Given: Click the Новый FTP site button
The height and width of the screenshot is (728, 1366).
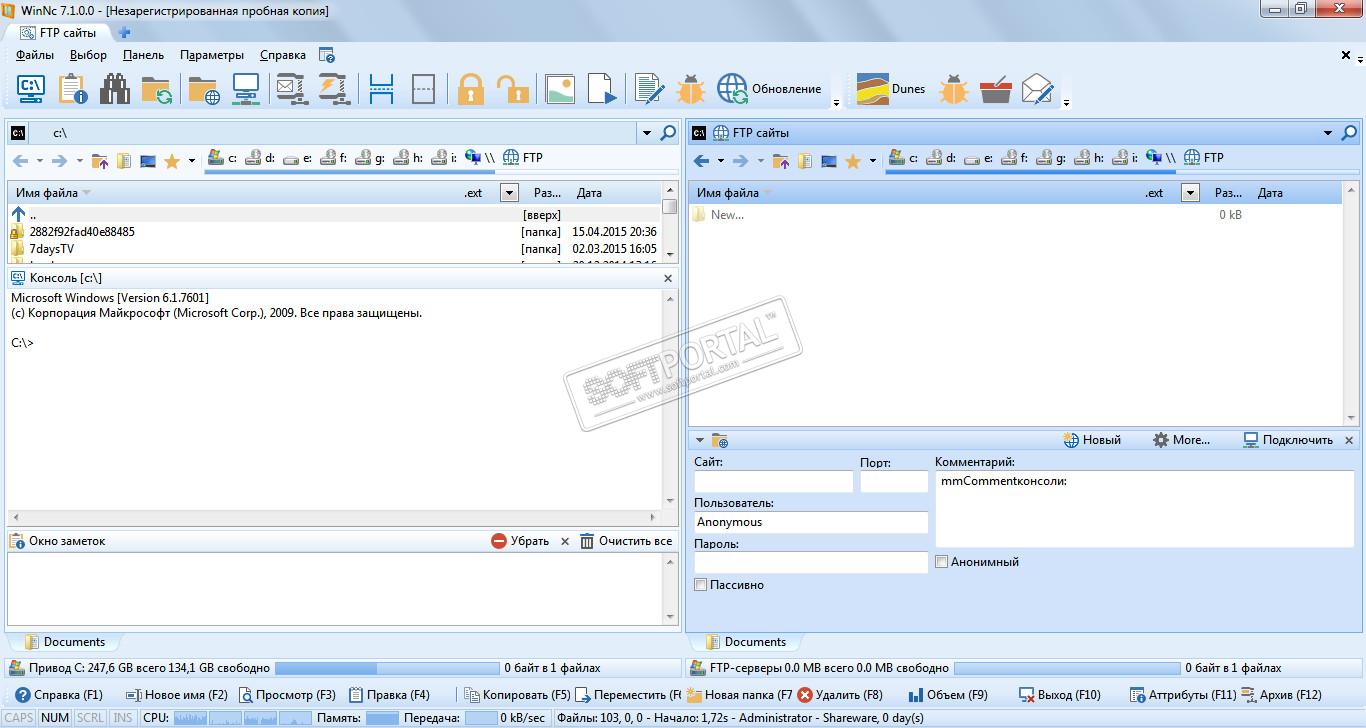Looking at the screenshot, I should (1092, 440).
